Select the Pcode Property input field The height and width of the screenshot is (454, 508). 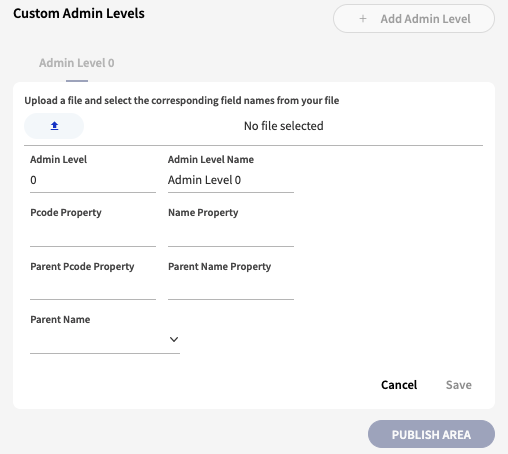93,234
